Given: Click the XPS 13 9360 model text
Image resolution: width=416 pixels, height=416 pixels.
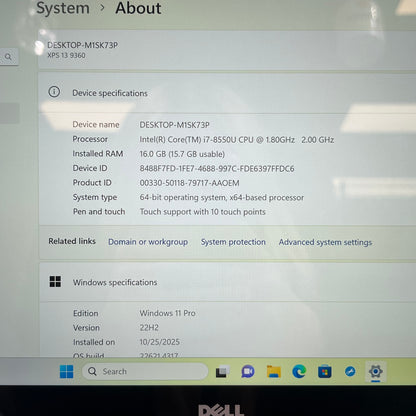Looking at the screenshot, I should coord(66,55).
